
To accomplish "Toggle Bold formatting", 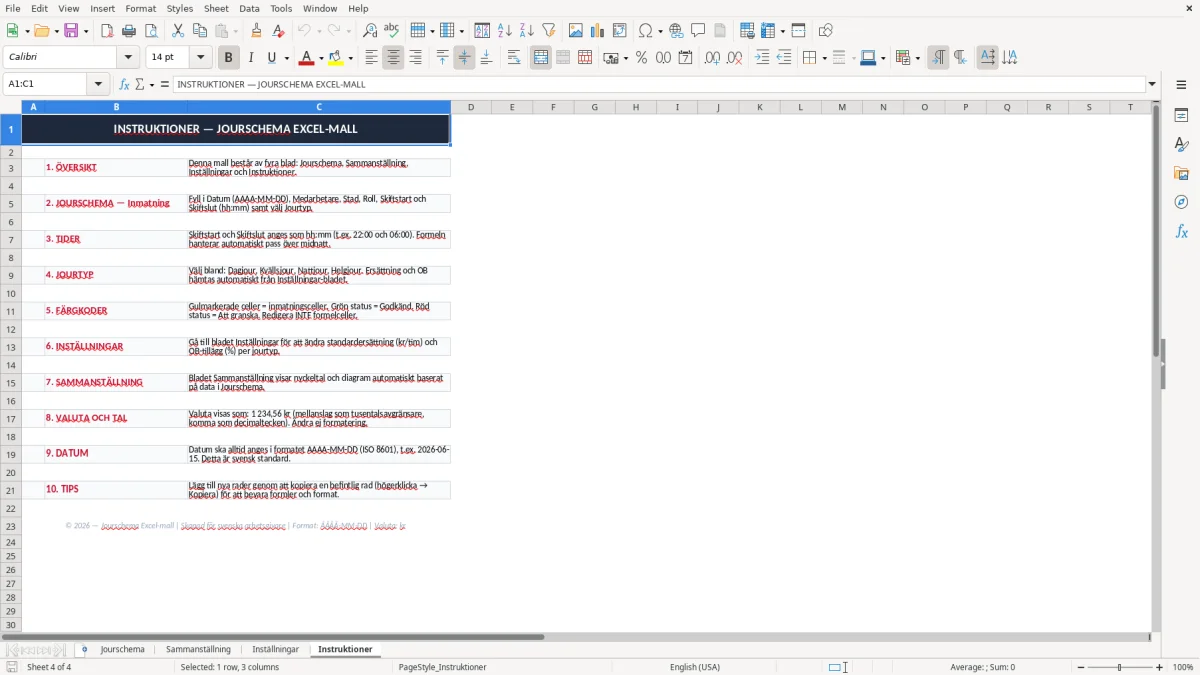I will (x=228, y=58).
